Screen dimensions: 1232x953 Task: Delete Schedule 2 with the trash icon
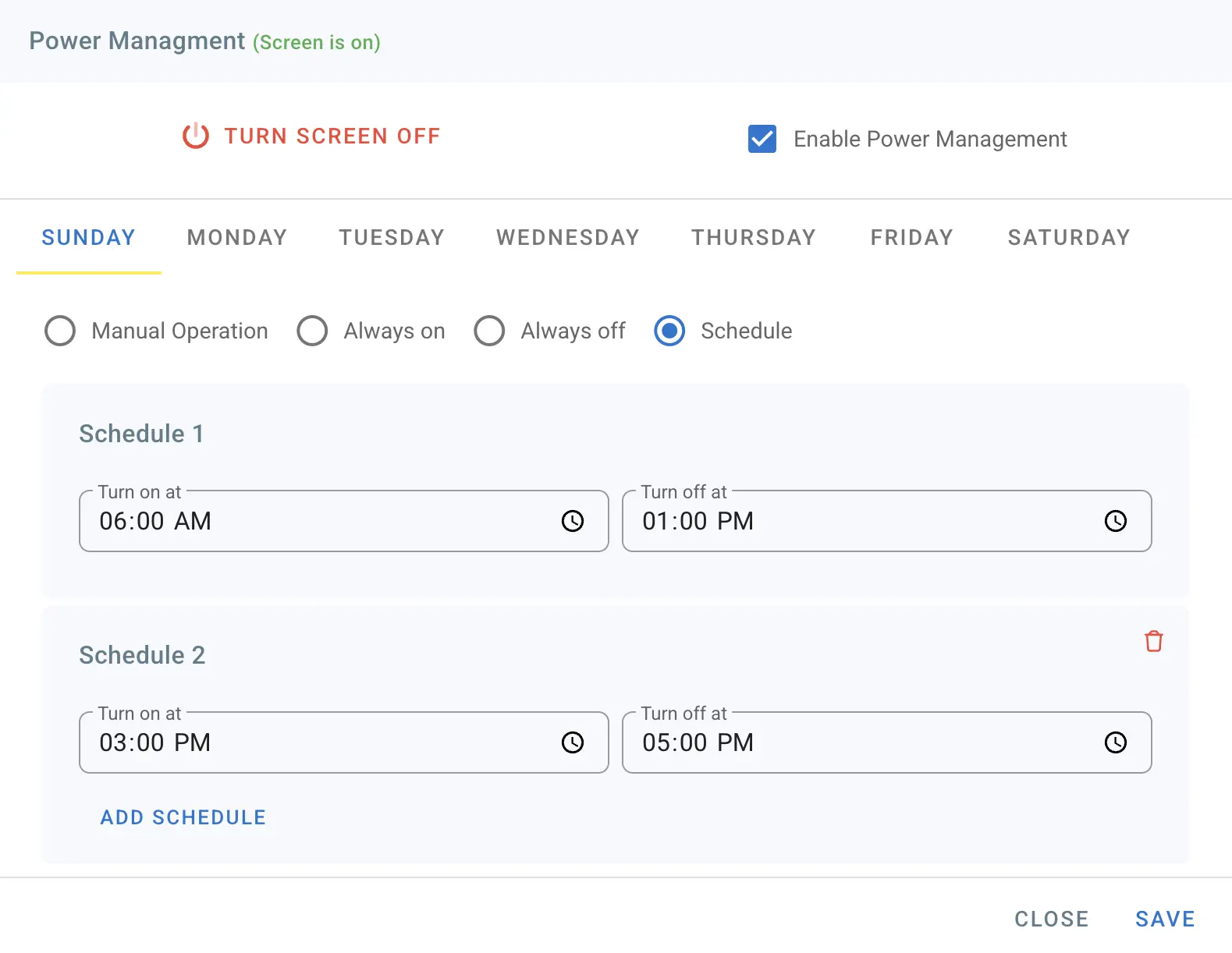coord(1153,641)
